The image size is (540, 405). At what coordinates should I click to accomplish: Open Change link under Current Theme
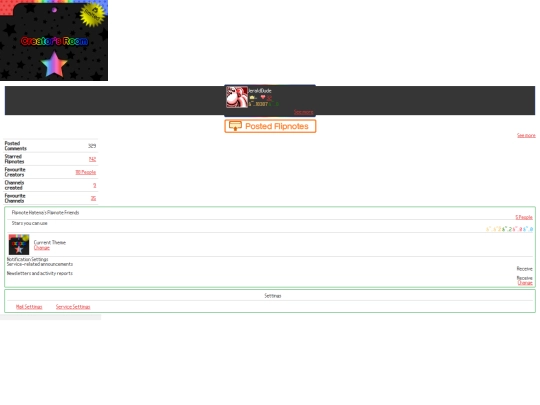tap(42, 248)
